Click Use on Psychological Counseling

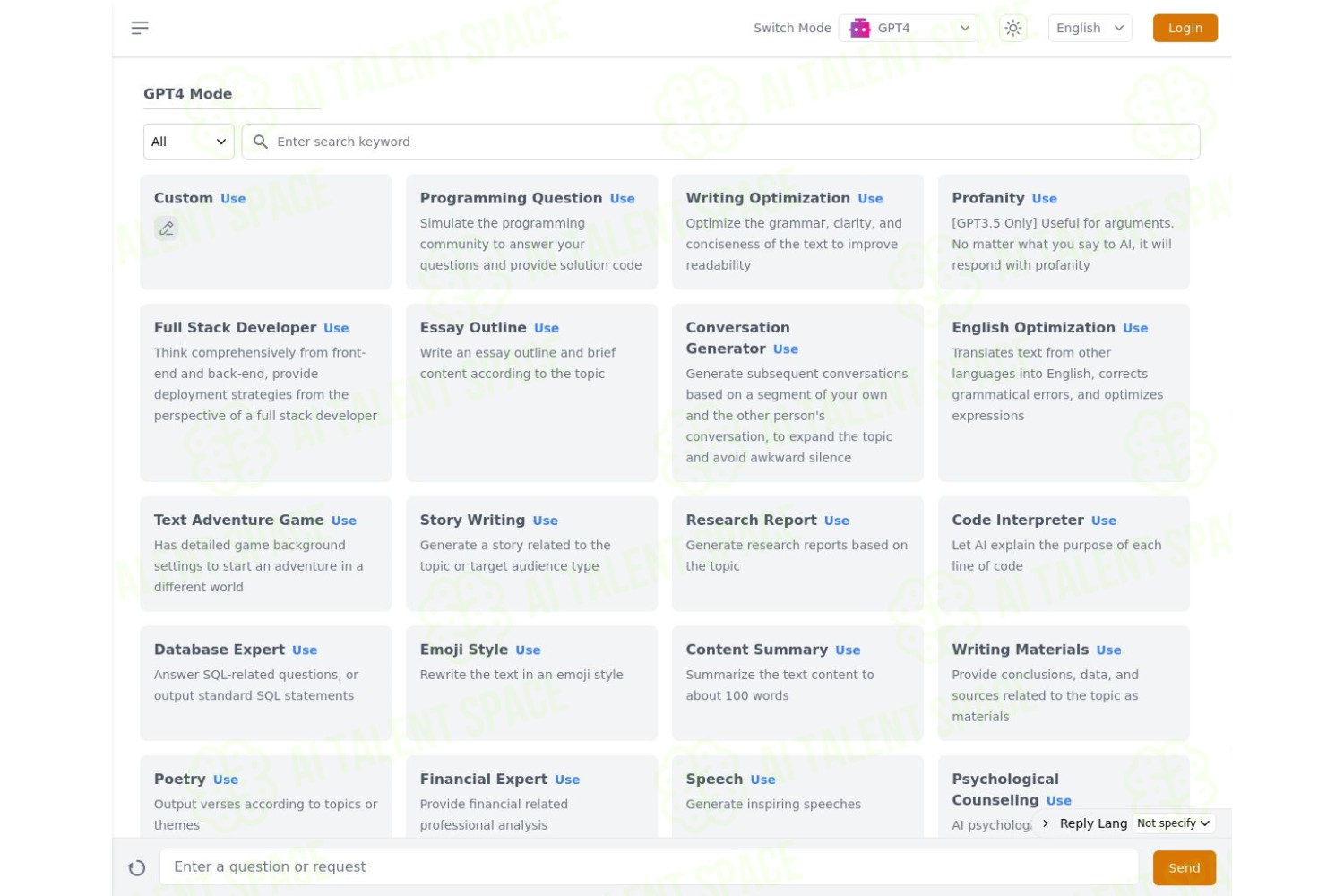1059,801
